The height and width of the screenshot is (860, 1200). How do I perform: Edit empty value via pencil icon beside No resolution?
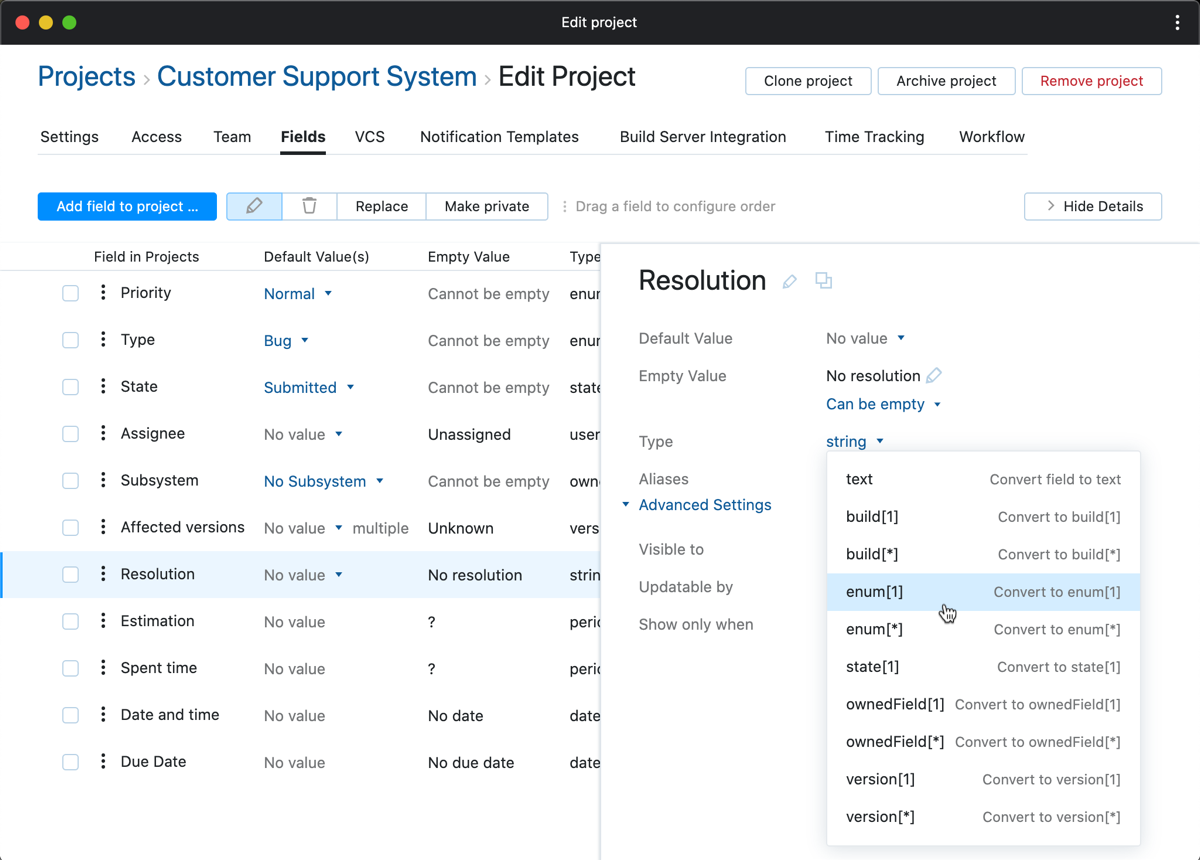coord(934,375)
